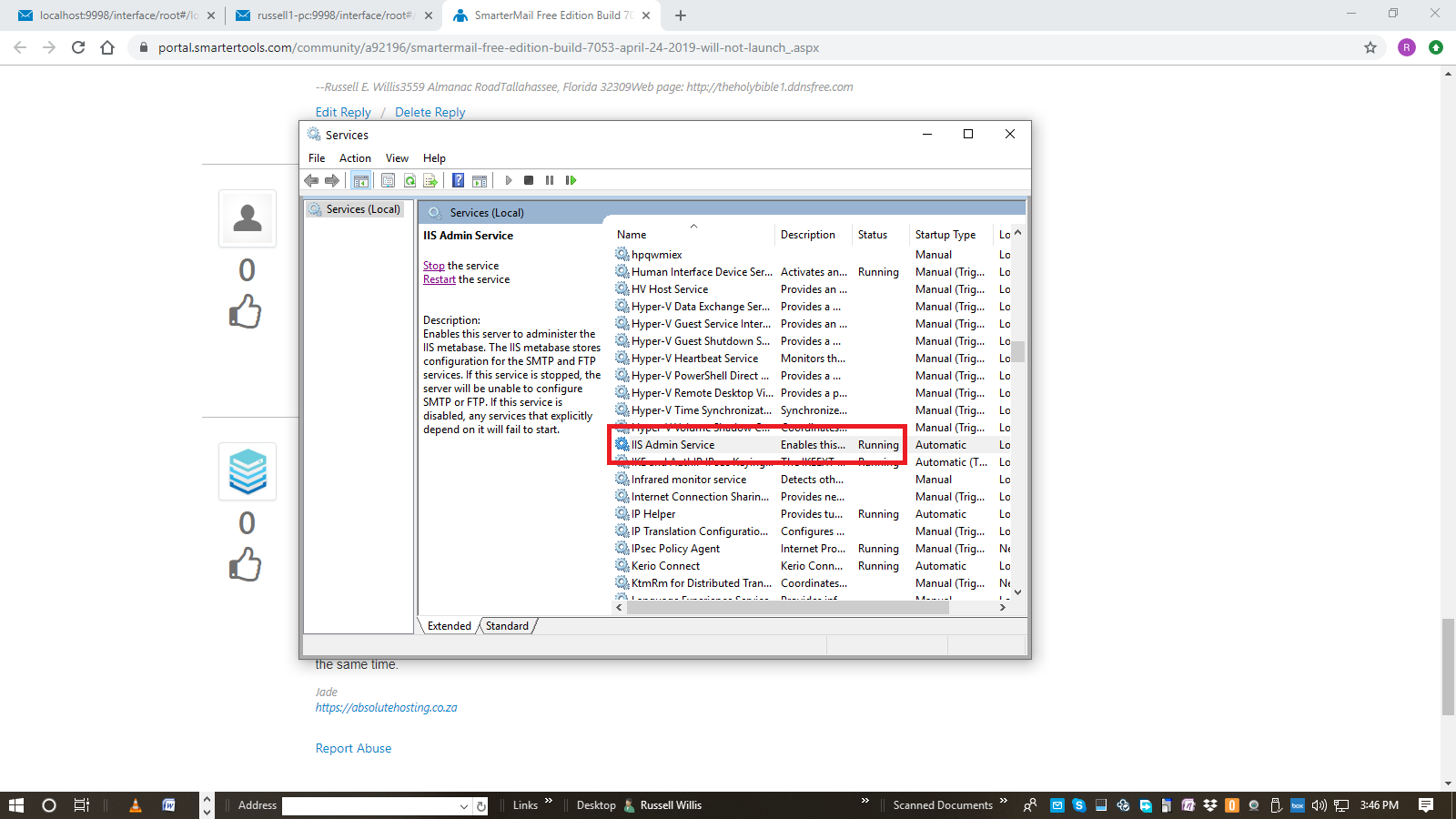Screen dimensions: 1456x819
Task: Select the Kerio Connect service row
Action: coord(665,566)
